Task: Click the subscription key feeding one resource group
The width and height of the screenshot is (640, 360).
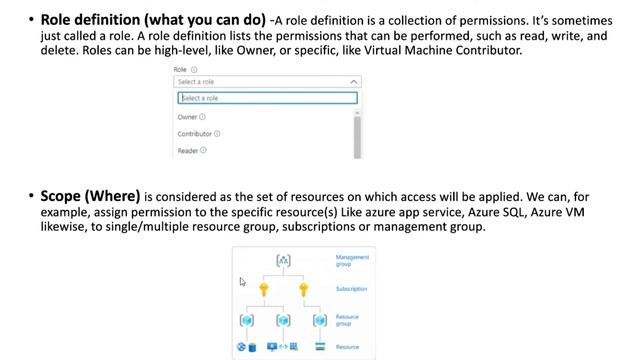Action: [303, 289]
